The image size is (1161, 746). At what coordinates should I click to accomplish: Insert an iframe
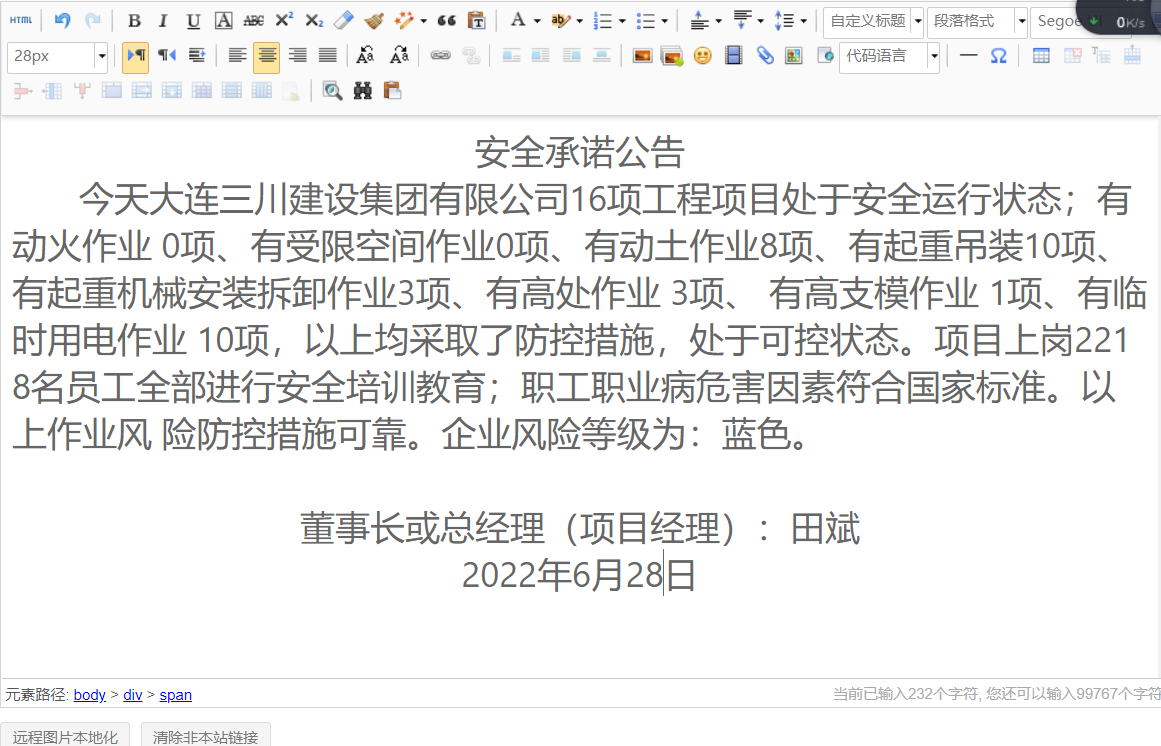point(825,56)
